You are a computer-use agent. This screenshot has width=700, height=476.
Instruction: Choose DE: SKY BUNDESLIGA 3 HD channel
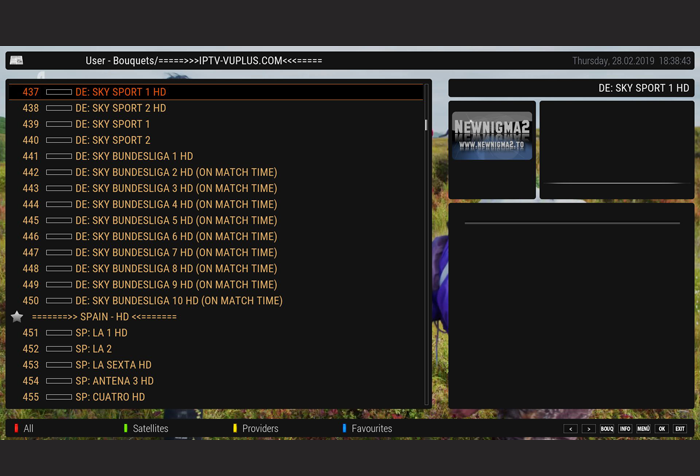click(216, 188)
